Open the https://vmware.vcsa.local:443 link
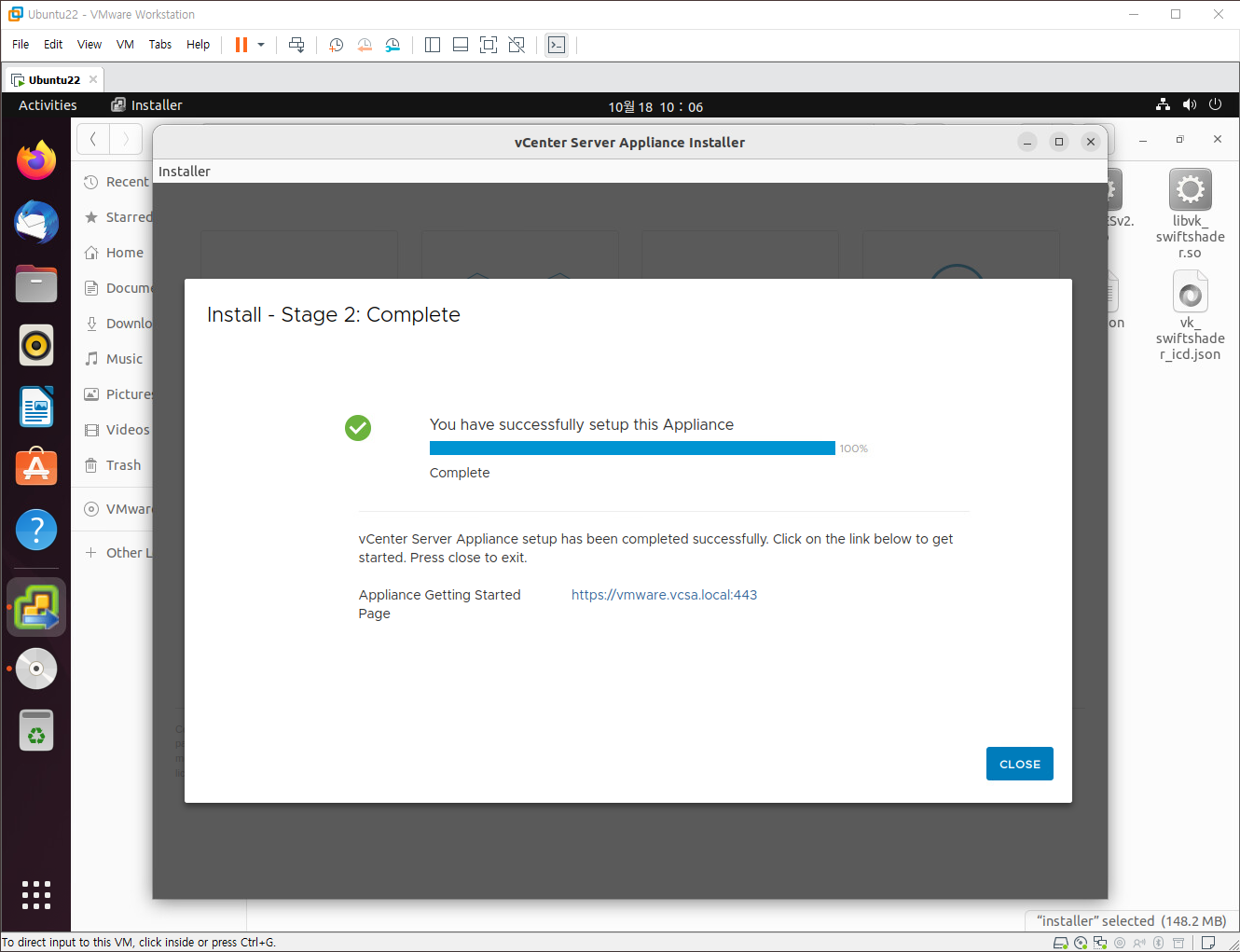The width and height of the screenshot is (1240, 952). click(664, 595)
